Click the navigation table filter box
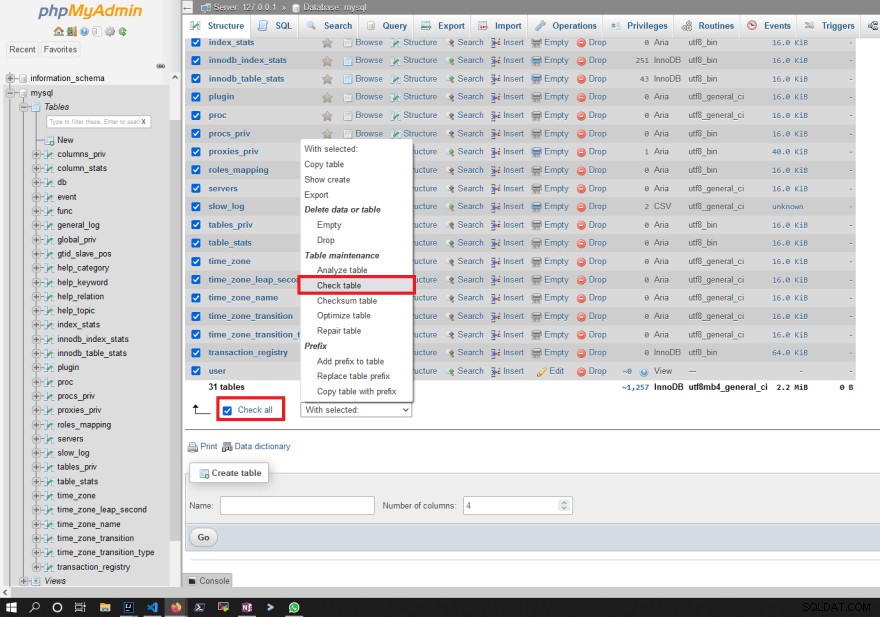 click(x=98, y=121)
